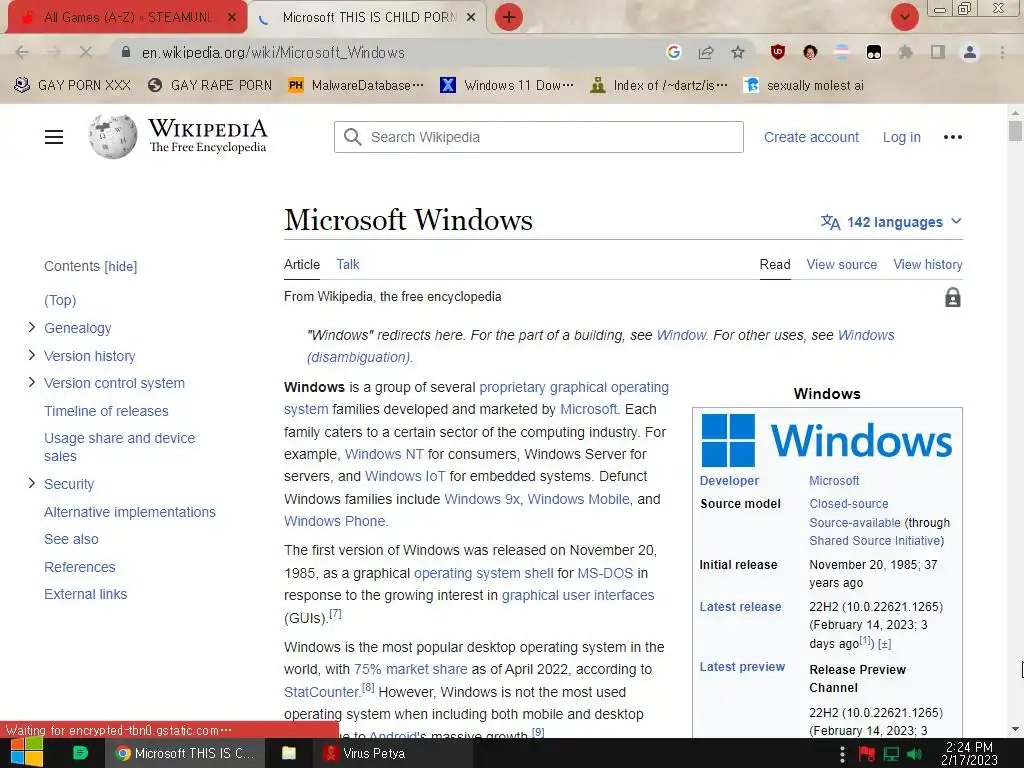Follow the Windows NT article link
Screen dimensions: 1024x768
384,454
